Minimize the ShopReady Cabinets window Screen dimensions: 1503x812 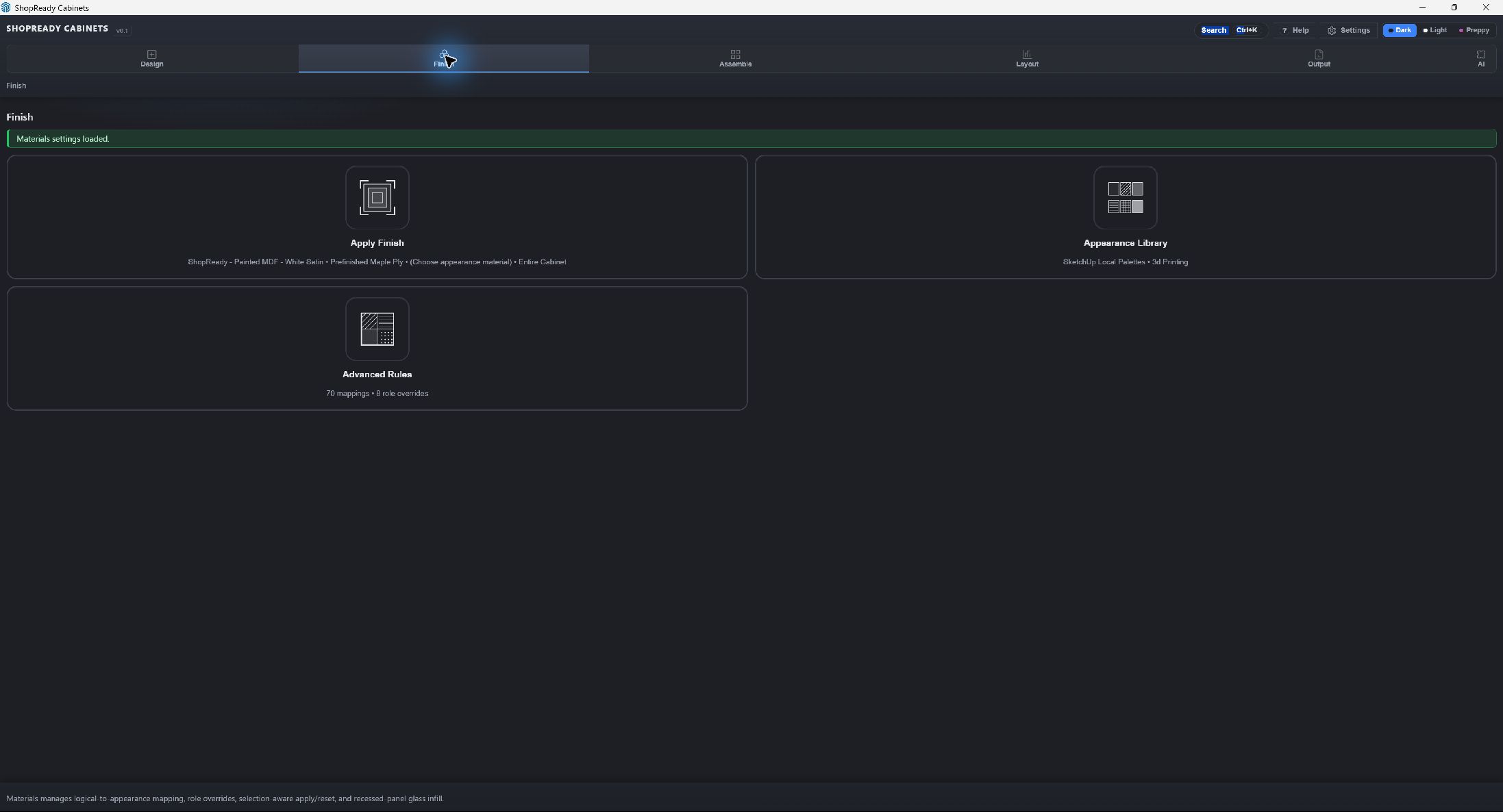[1422, 8]
